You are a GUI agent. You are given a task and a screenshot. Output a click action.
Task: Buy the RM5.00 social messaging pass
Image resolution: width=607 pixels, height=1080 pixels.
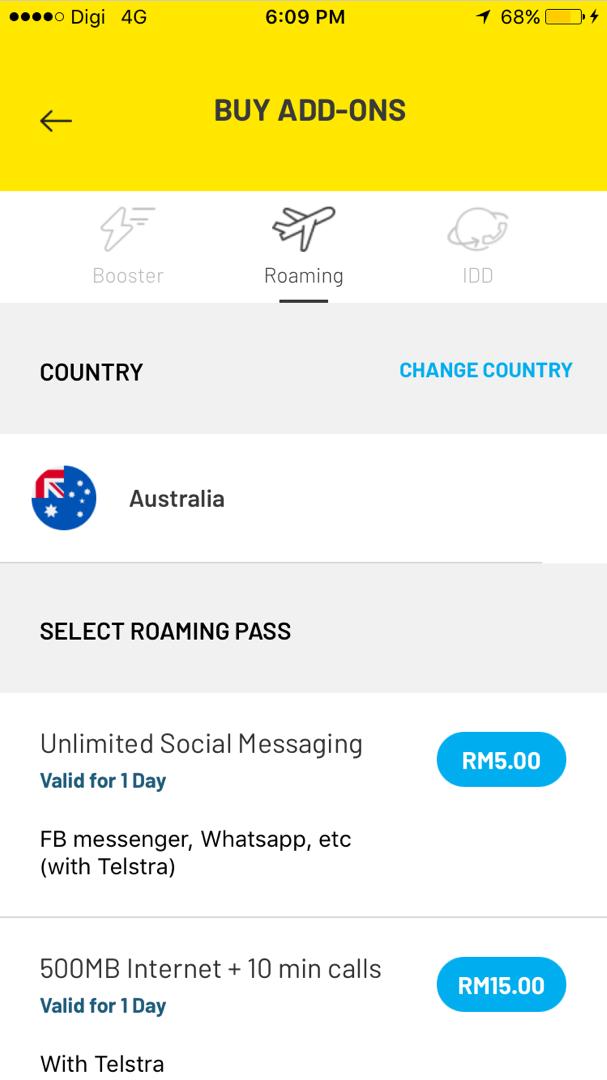[501, 760]
